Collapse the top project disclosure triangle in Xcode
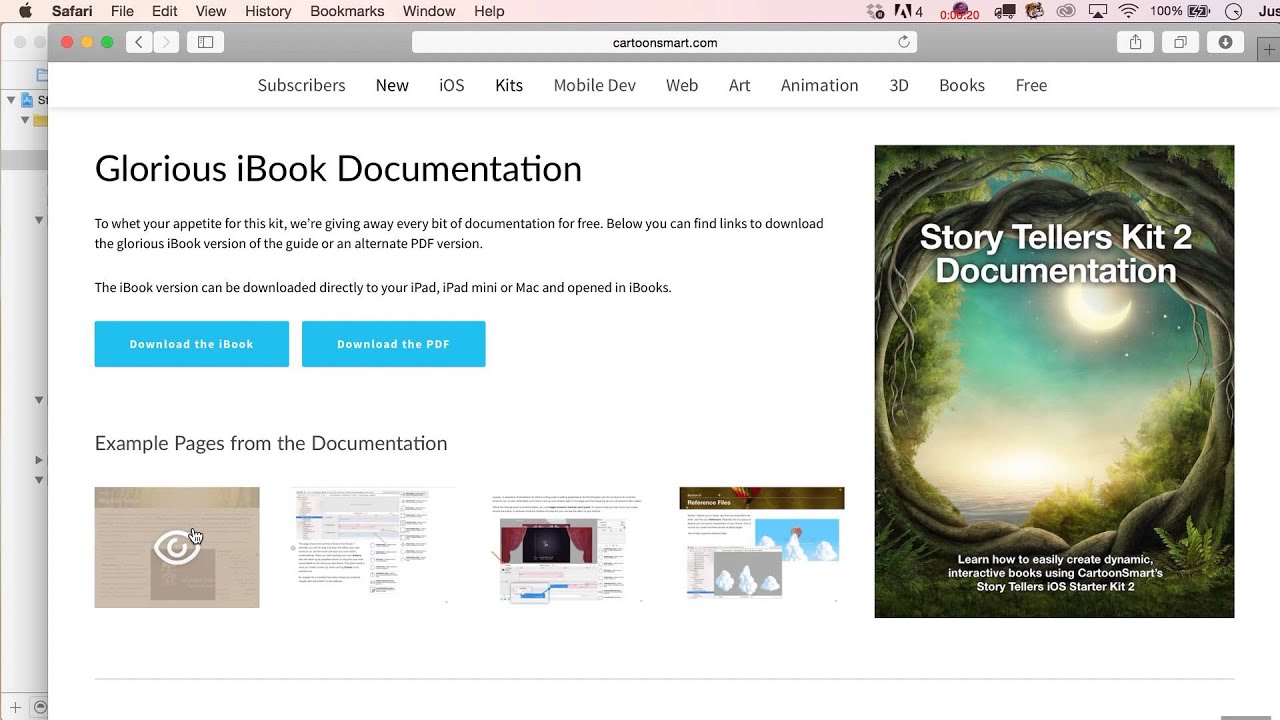1280x720 pixels. coord(11,100)
